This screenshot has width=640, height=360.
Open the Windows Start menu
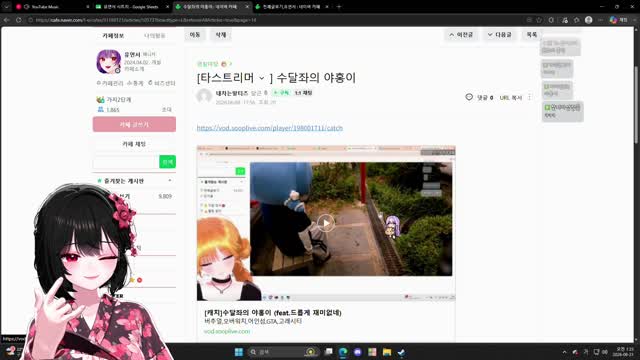239,352
